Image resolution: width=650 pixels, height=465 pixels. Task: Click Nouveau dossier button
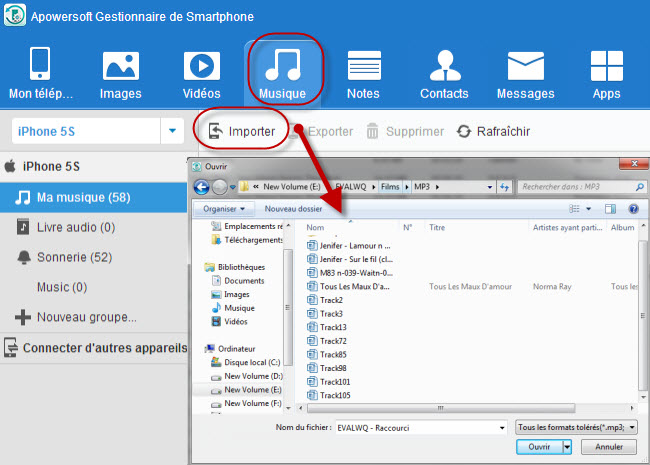coord(293,209)
